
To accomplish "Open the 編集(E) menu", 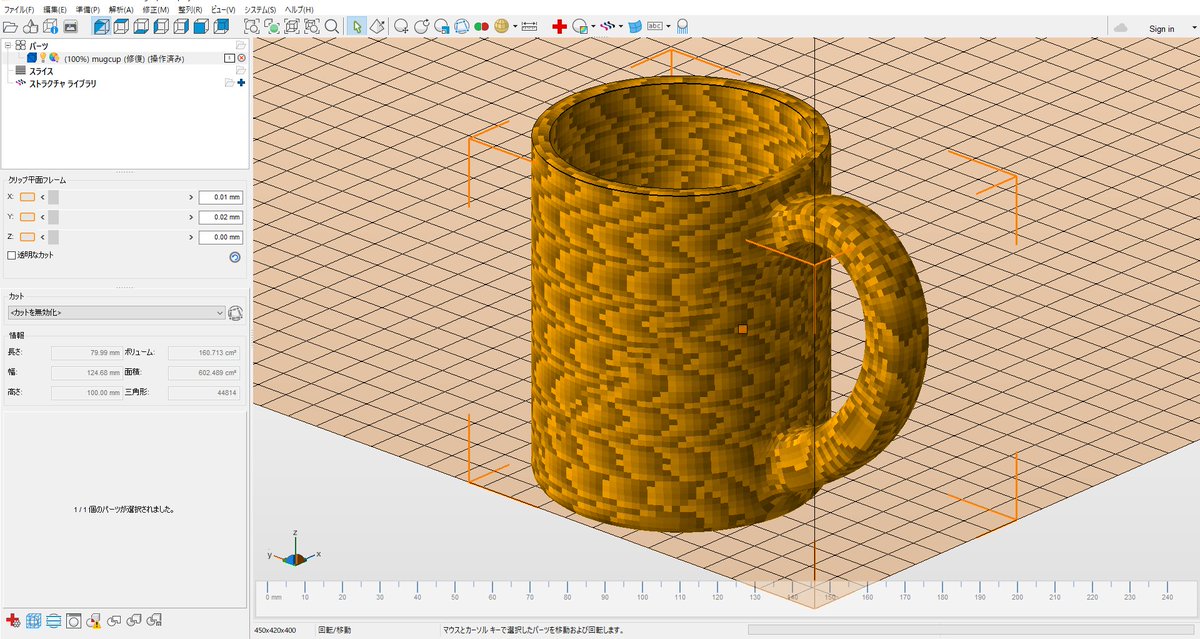I will [54, 9].
